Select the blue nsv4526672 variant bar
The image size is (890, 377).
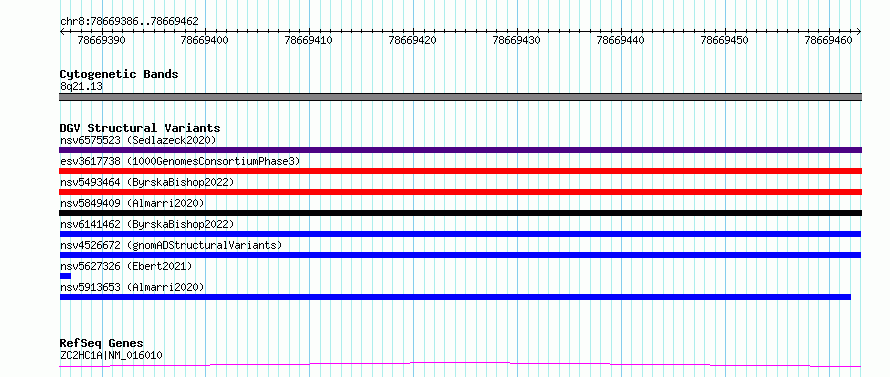click(x=460, y=255)
